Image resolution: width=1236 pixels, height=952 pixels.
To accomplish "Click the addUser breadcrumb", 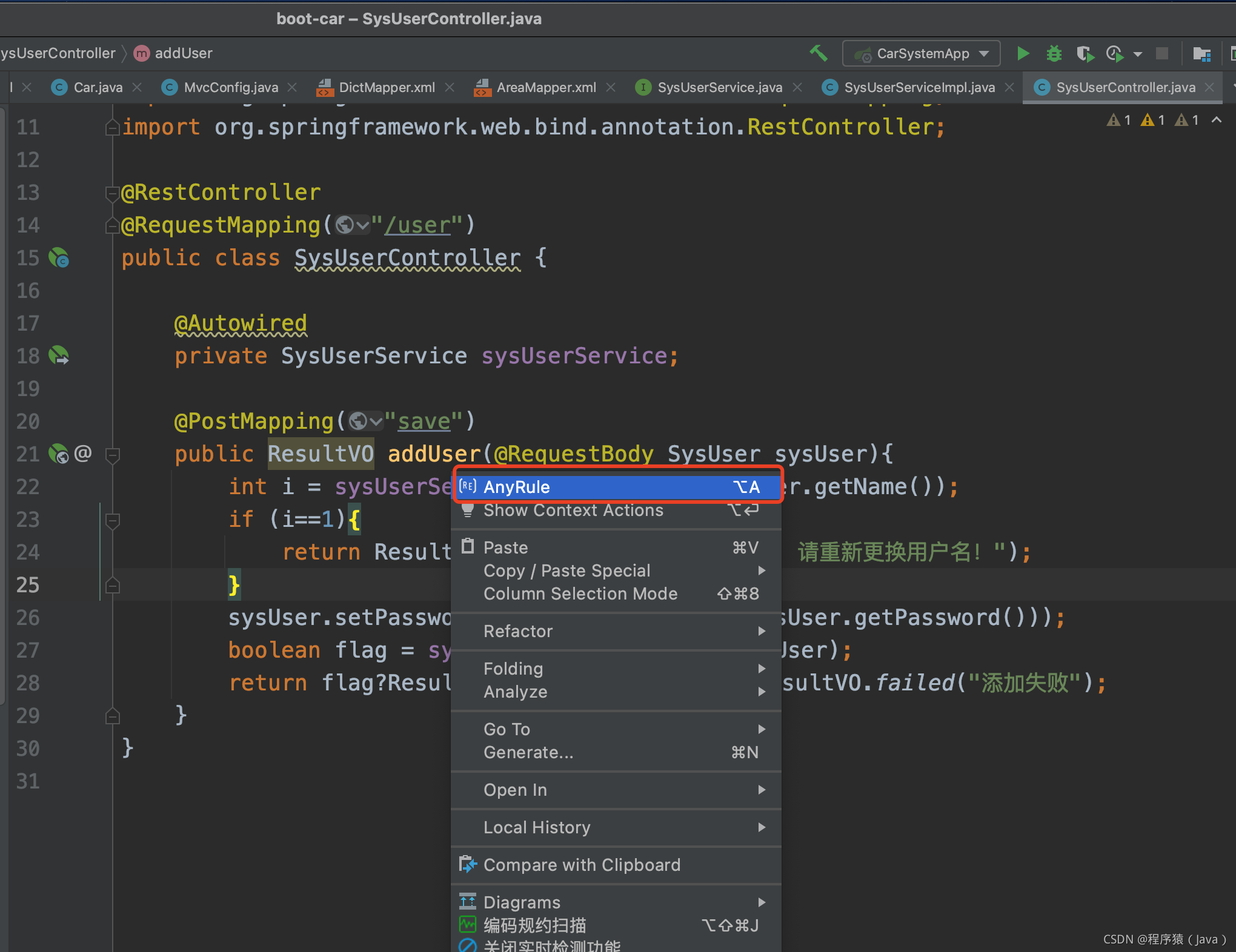I will pos(183,53).
